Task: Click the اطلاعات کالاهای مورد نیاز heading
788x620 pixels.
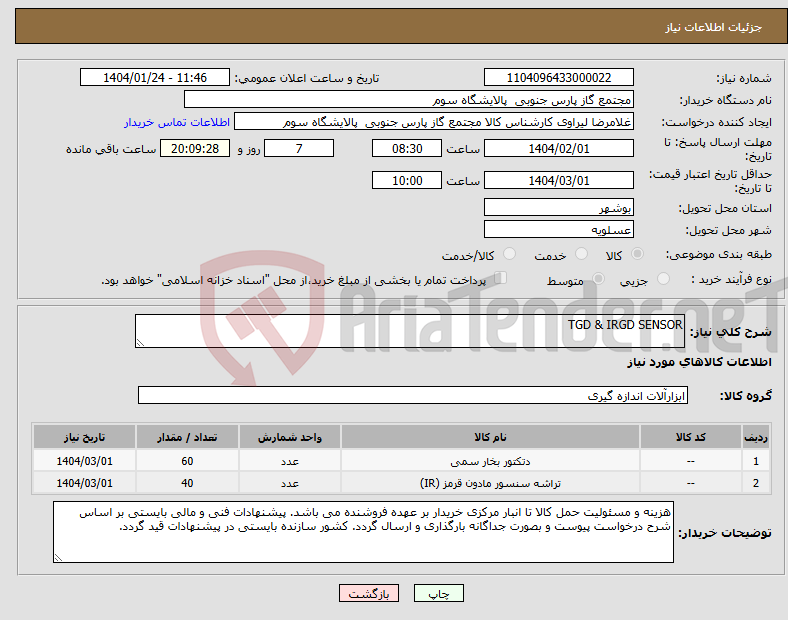Action: [x=699, y=362]
